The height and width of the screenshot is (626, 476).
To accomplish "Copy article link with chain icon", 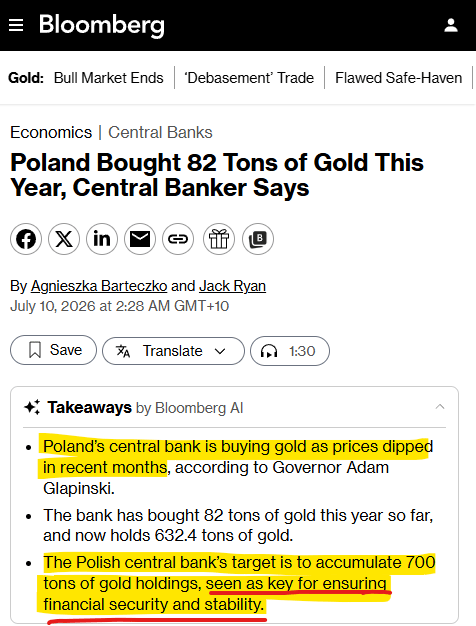I will point(178,239).
